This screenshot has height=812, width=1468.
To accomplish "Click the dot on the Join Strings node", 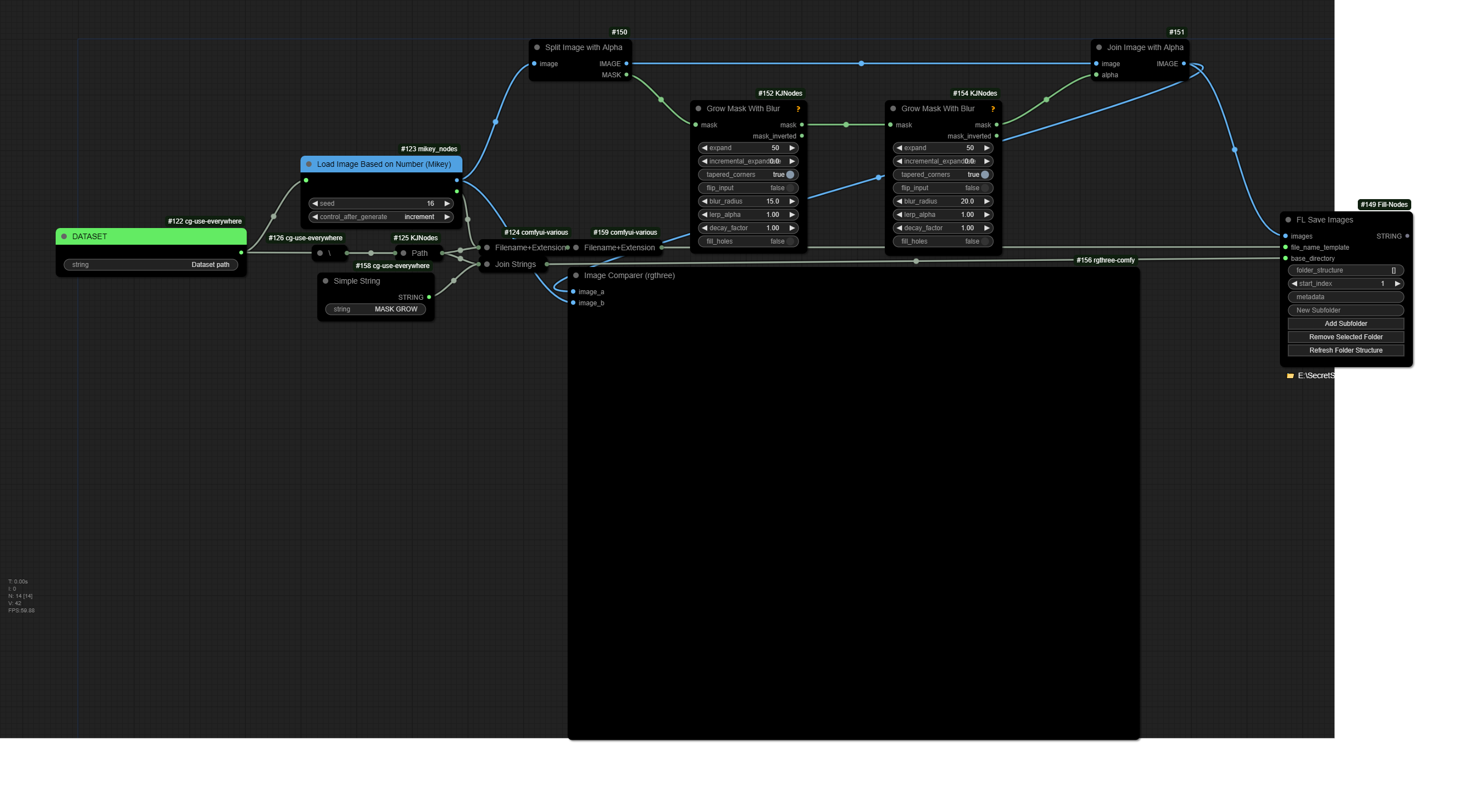I will point(487,264).
